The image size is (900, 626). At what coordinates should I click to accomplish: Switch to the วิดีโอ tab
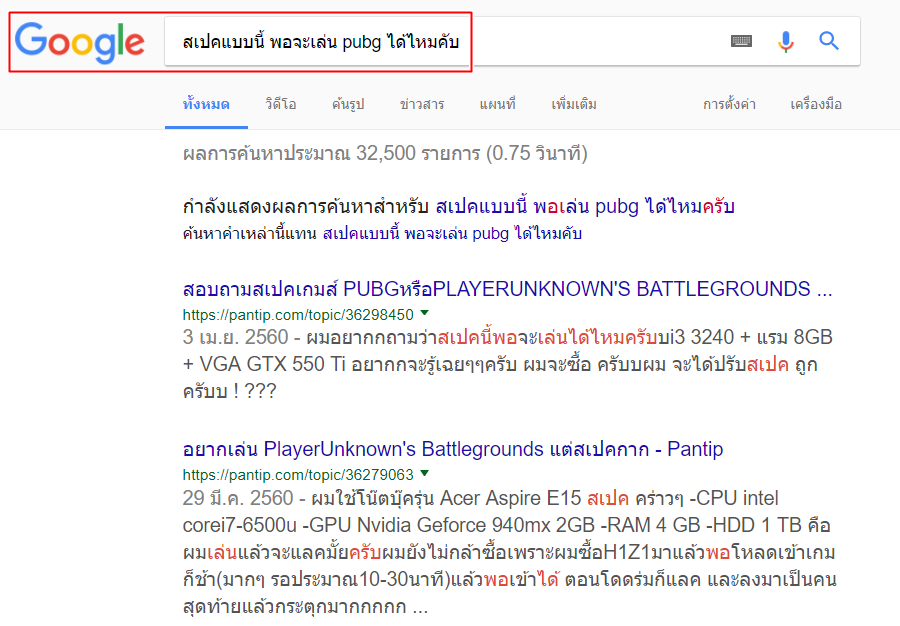[281, 104]
